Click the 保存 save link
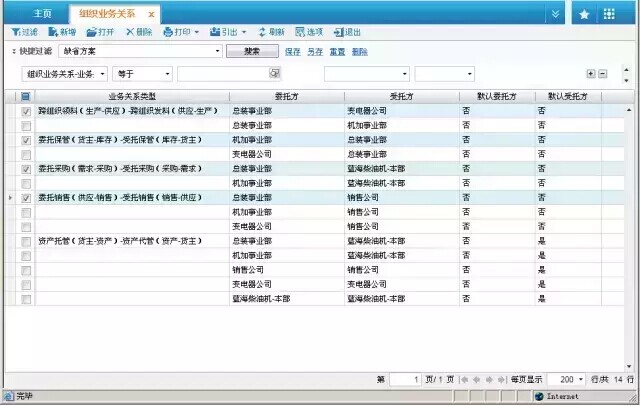This screenshot has width=640, height=406. [292, 50]
